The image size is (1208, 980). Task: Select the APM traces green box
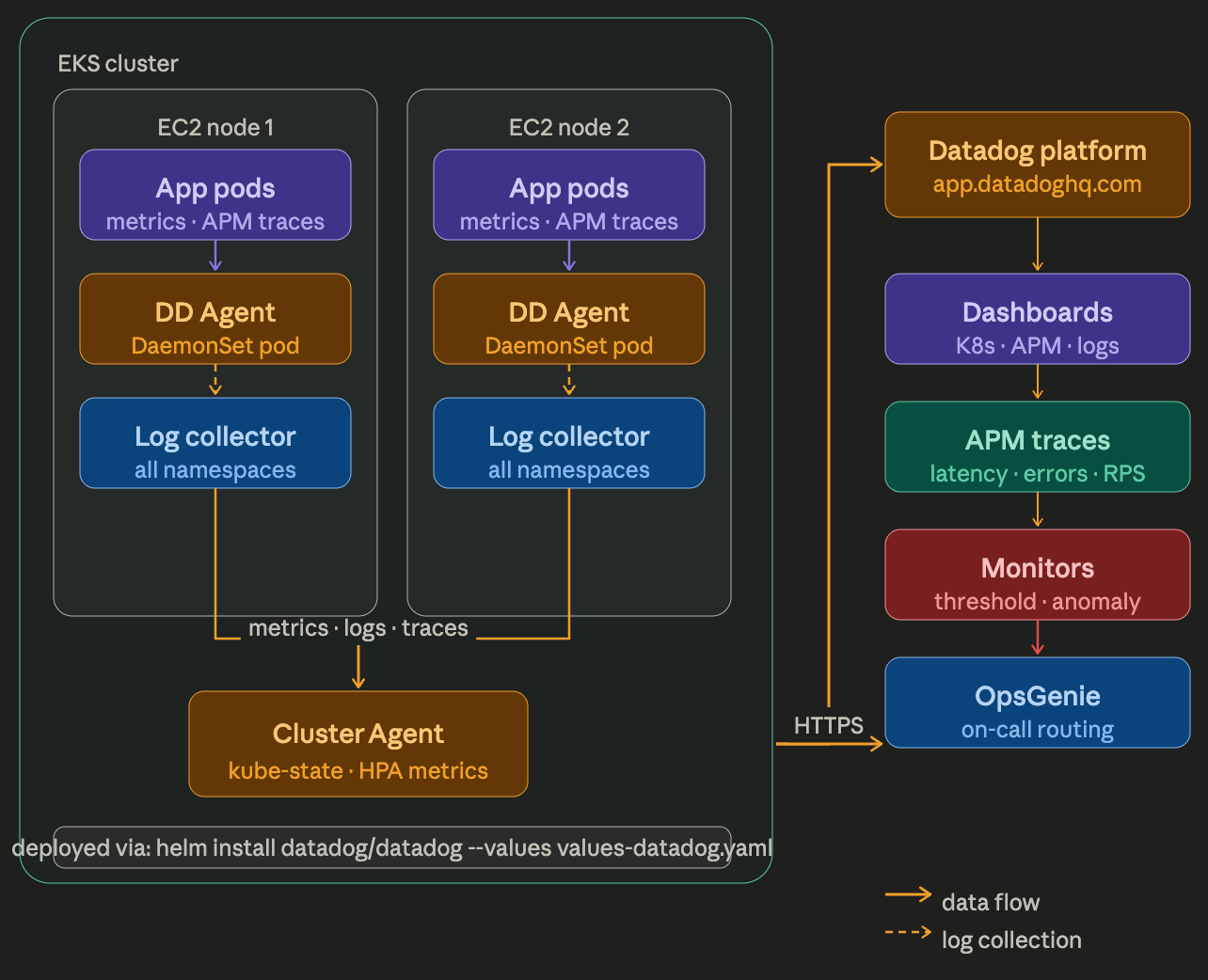[1038, 447]
